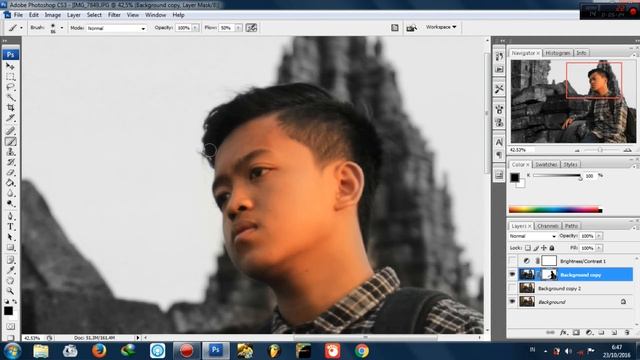
Task: Click the Create new layer icon
Action: [x=614, y=333]
